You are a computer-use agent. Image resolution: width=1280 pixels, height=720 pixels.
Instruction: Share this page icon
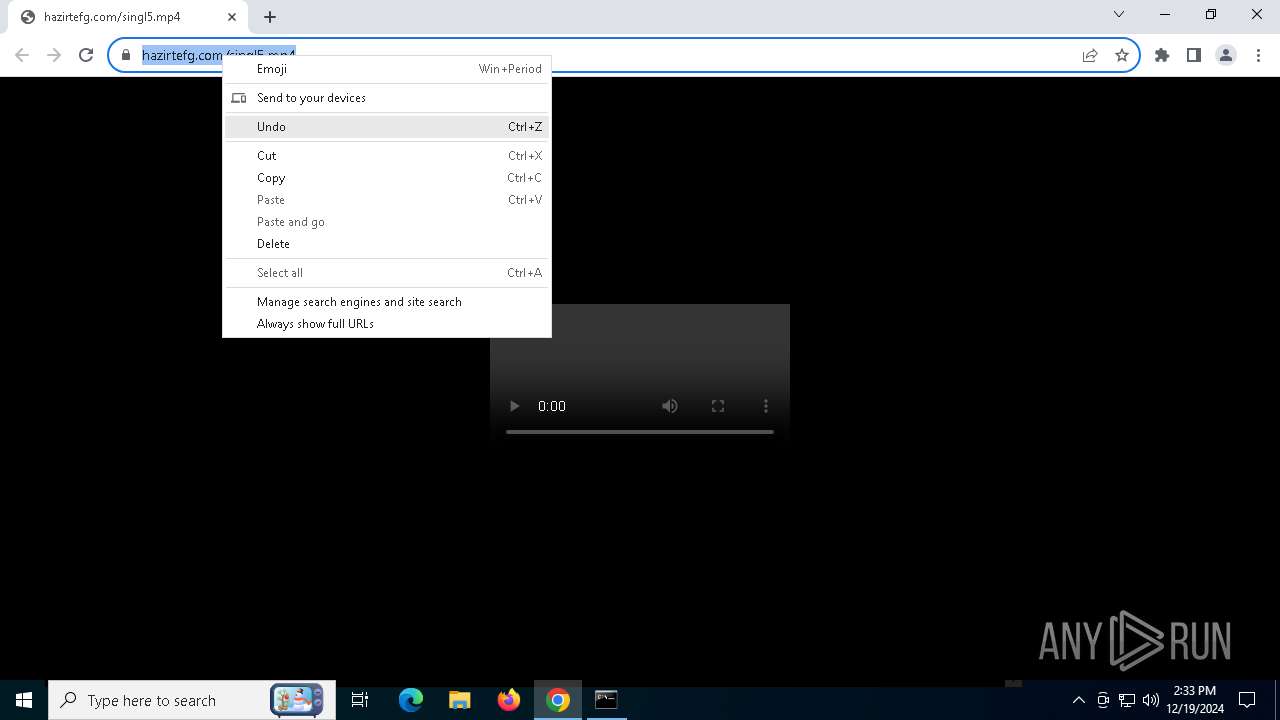[x=1090, y=55]
